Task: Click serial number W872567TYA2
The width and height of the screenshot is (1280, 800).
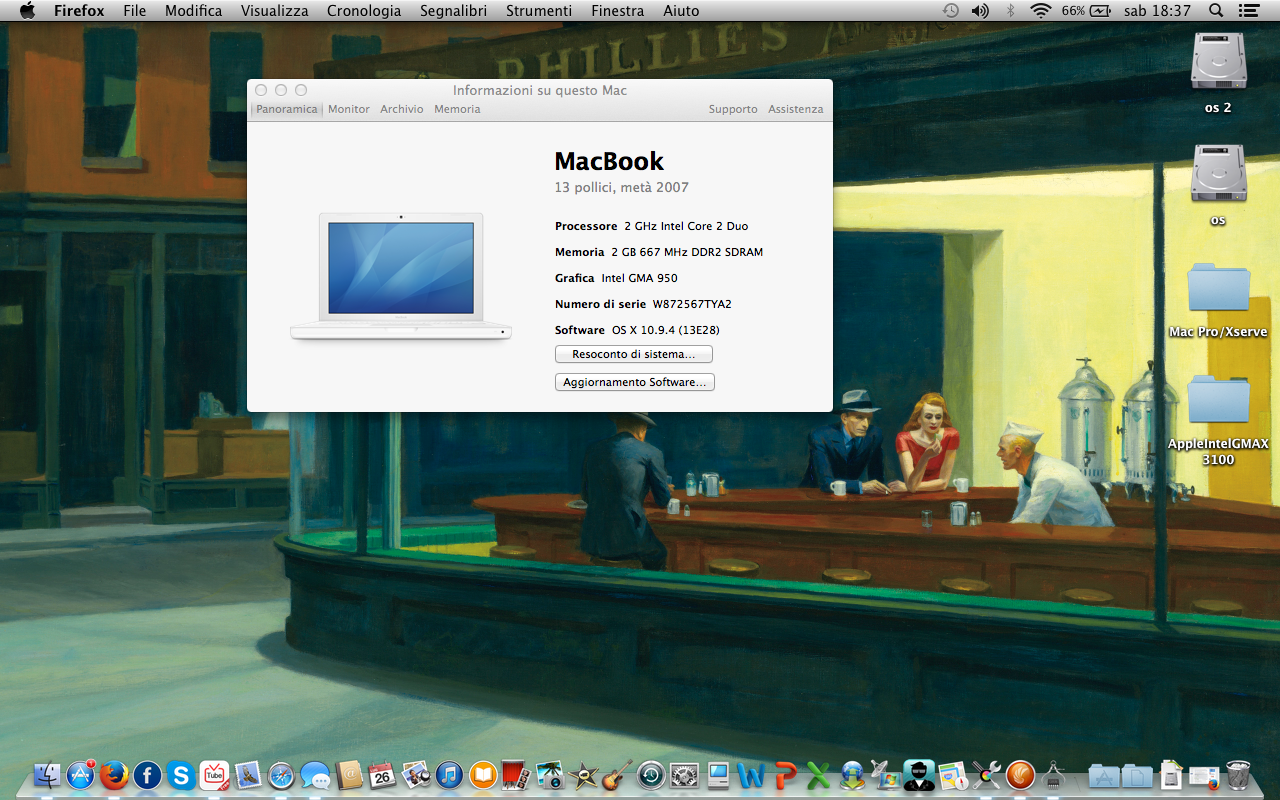Action: pyautogui.click(x=692, y=304)
